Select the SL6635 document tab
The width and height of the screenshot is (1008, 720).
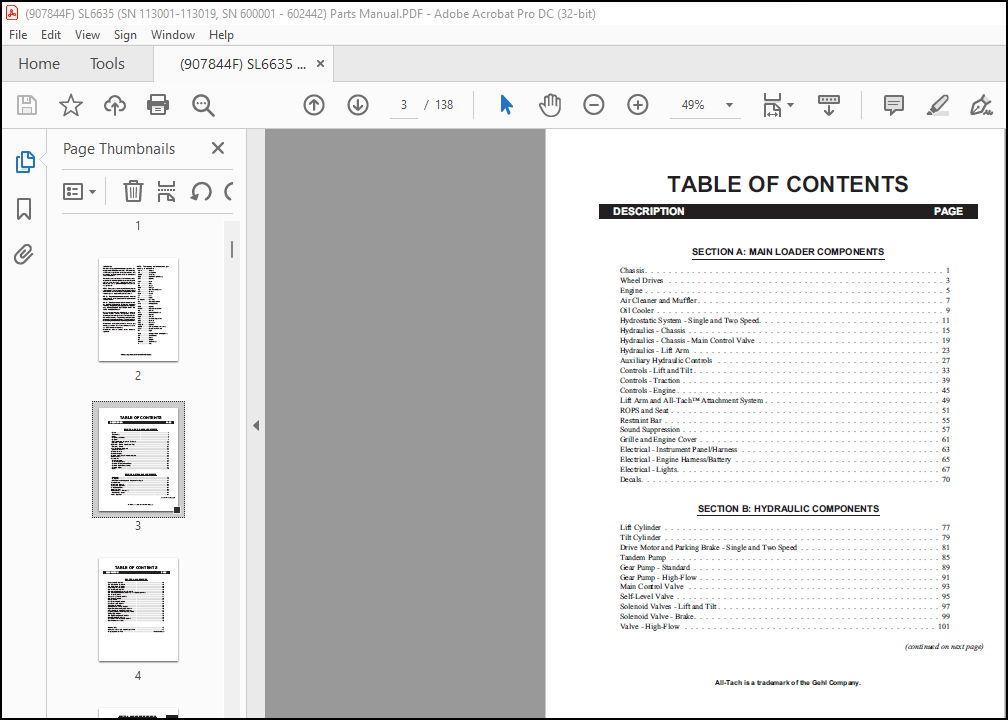(x=243, y=64)
